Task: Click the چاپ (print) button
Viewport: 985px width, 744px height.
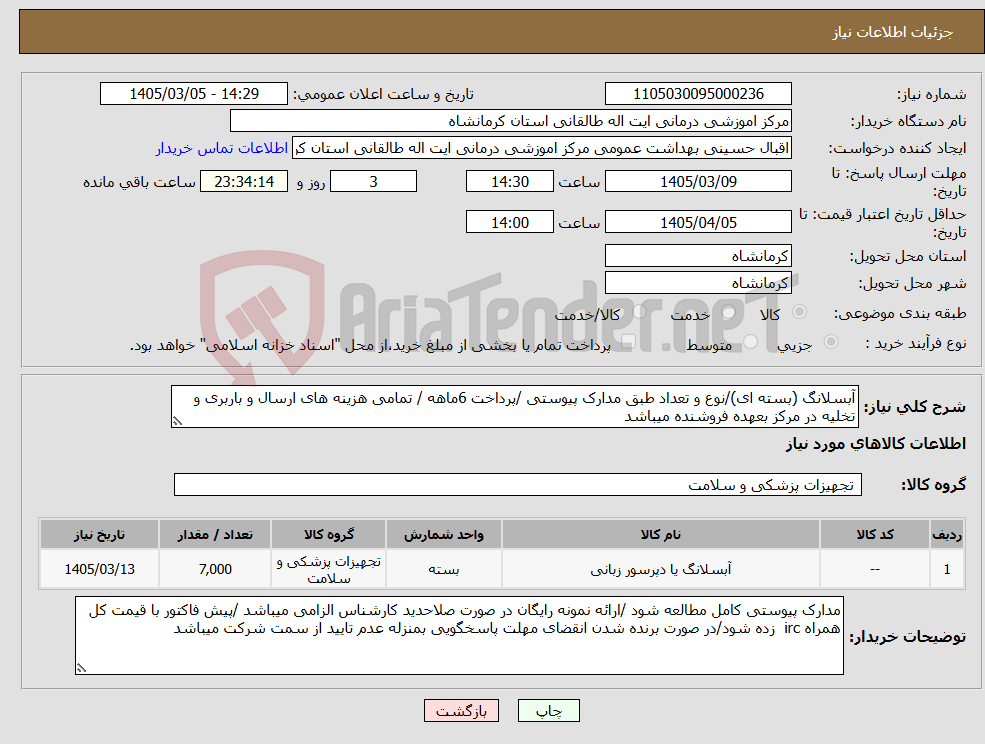Action: tap(548, 711)
